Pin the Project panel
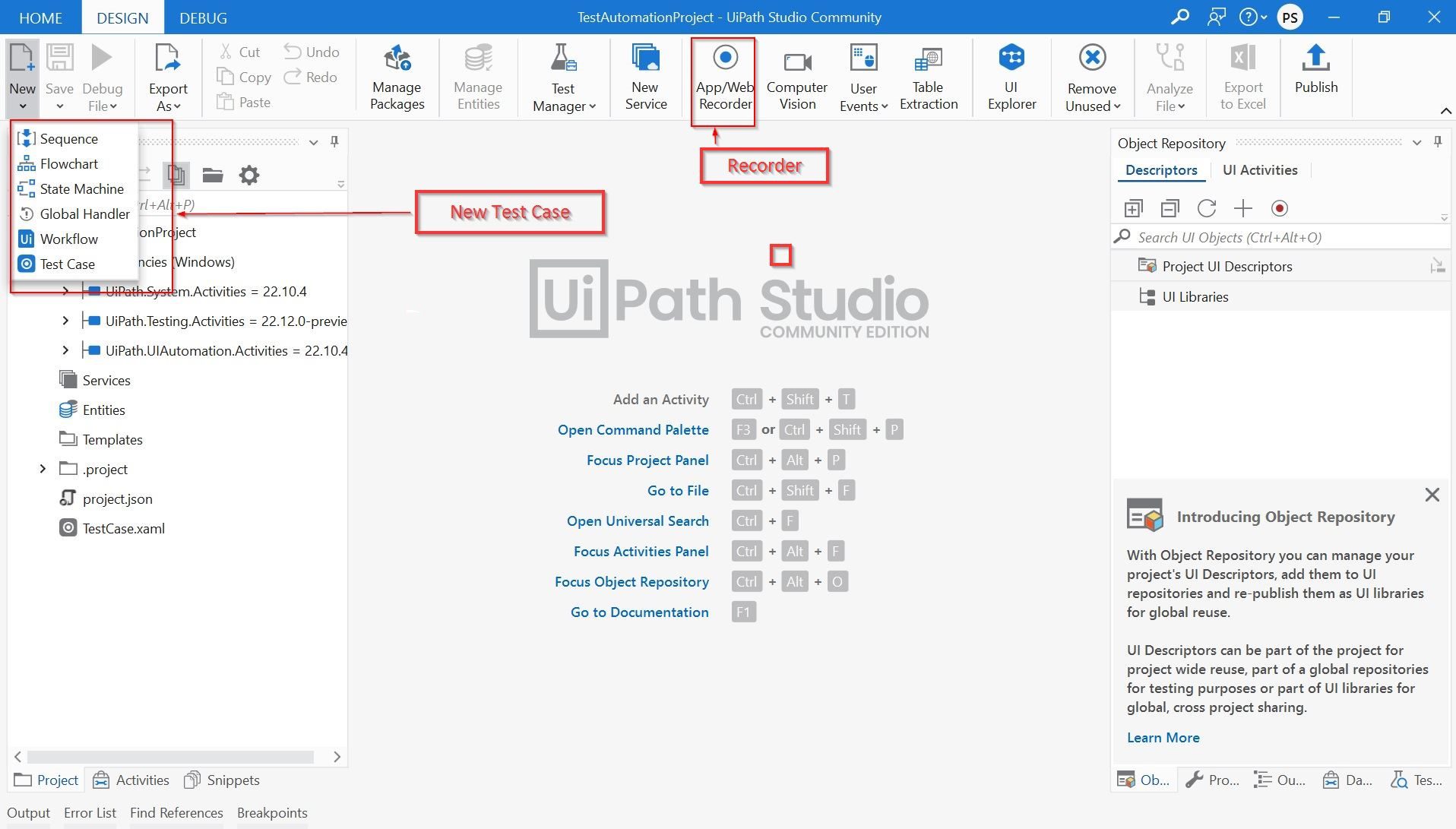 (x=334, y=142)
